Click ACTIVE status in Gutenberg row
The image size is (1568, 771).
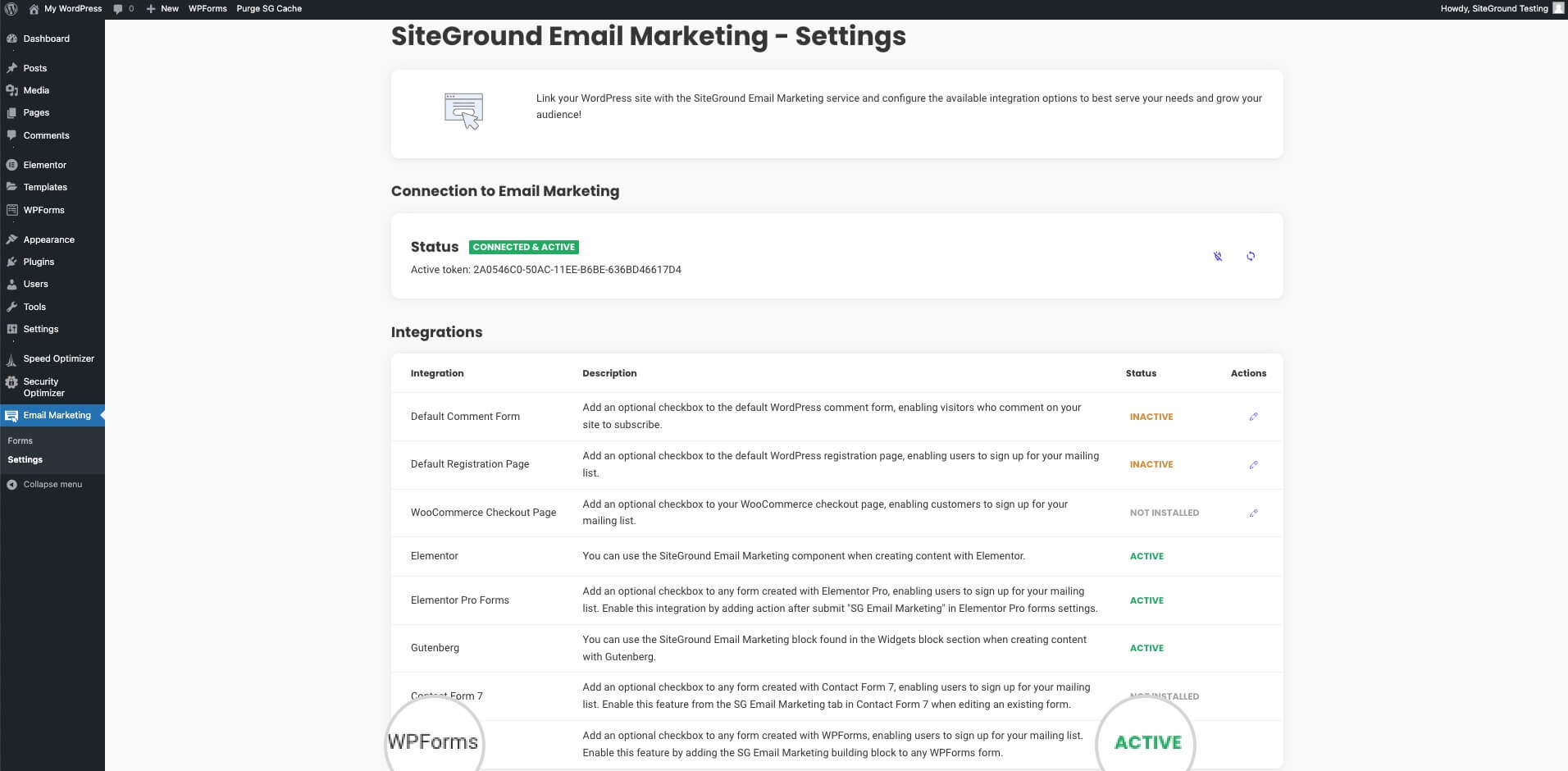click(x=1146, y=648)
